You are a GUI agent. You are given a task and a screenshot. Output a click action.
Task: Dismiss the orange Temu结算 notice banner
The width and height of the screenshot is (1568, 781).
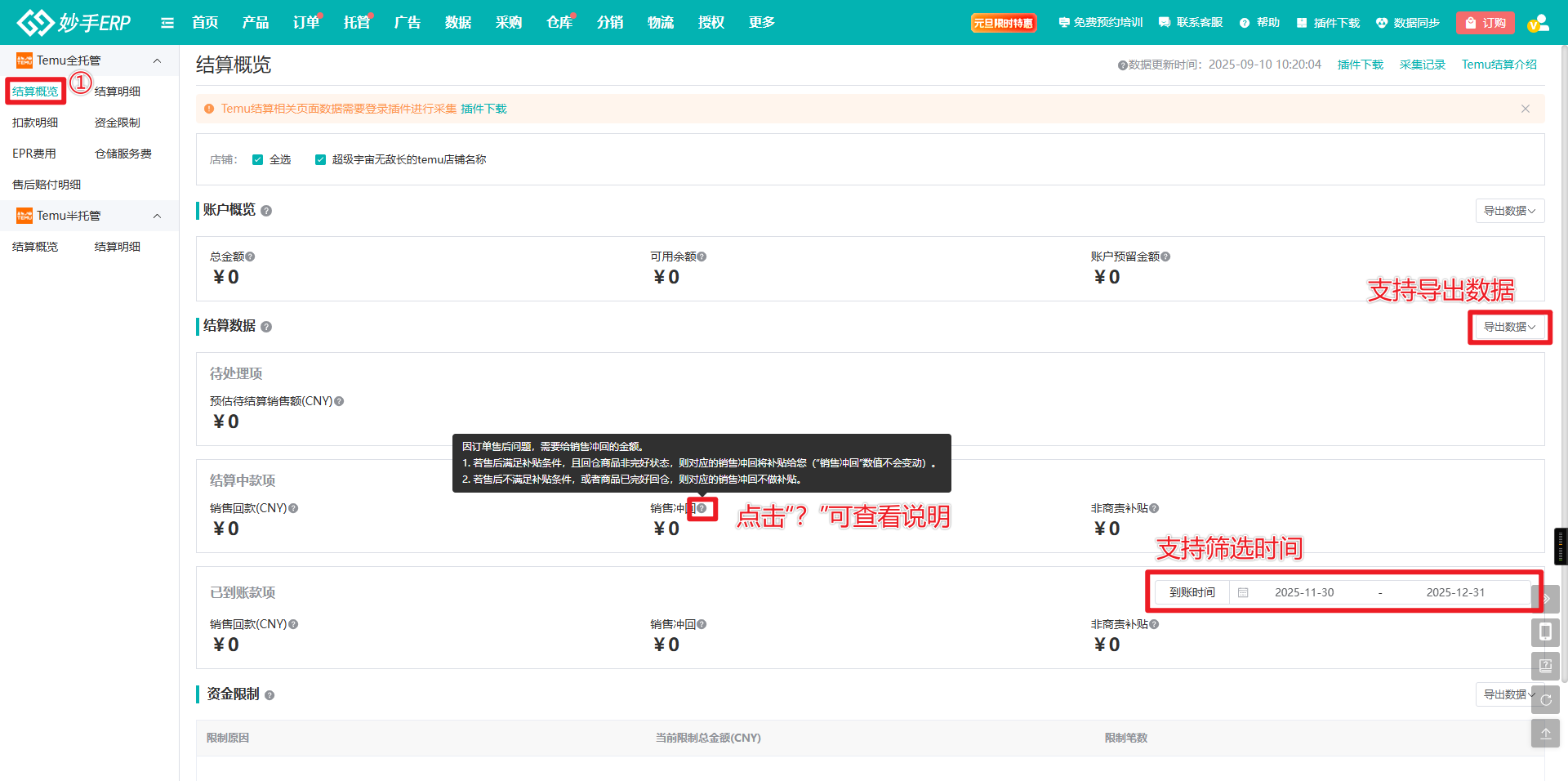click(1525, 109)
